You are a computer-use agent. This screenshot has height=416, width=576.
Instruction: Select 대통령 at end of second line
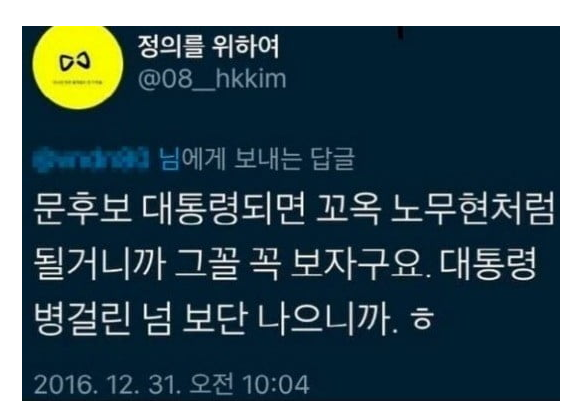pyautogui.click(x=489, y=264)
